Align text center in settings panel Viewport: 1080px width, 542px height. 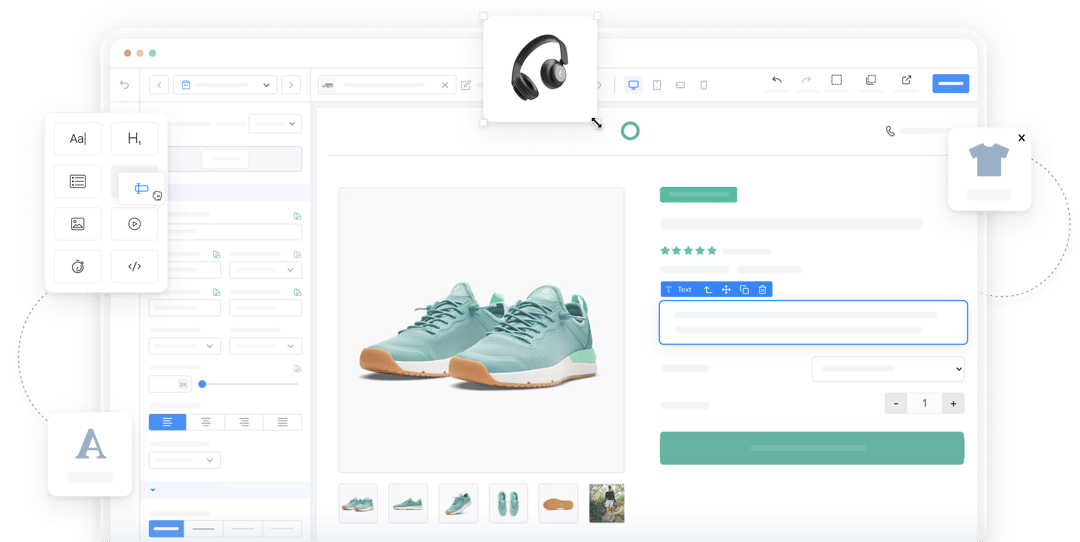pos(205,421)
